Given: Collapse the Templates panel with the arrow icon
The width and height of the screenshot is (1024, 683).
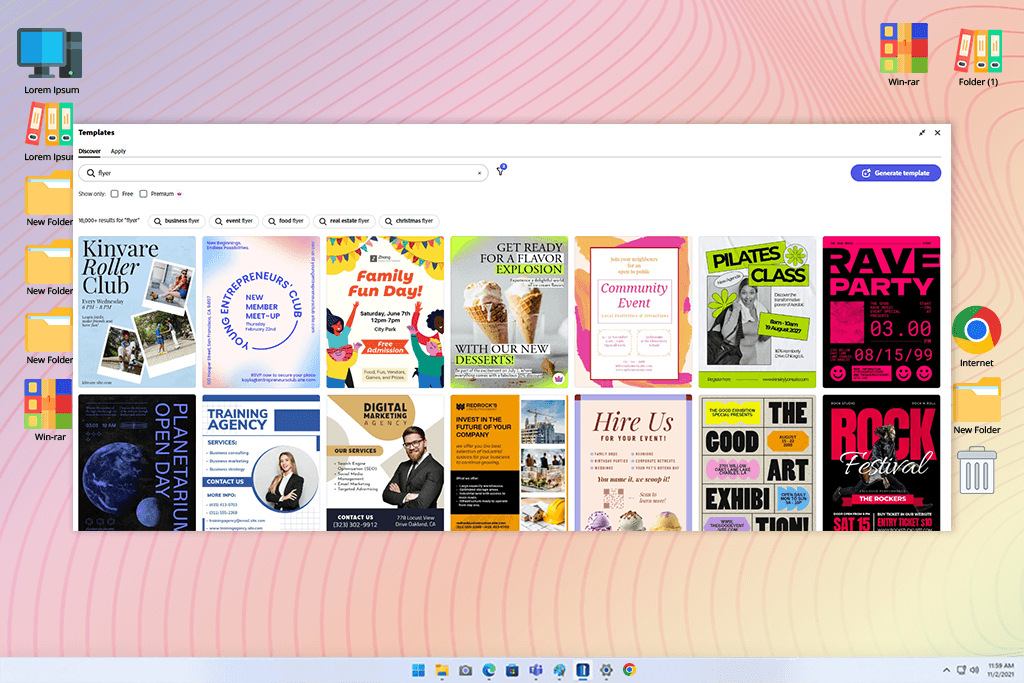Looking at the screenshot, I should pos(922,133).
